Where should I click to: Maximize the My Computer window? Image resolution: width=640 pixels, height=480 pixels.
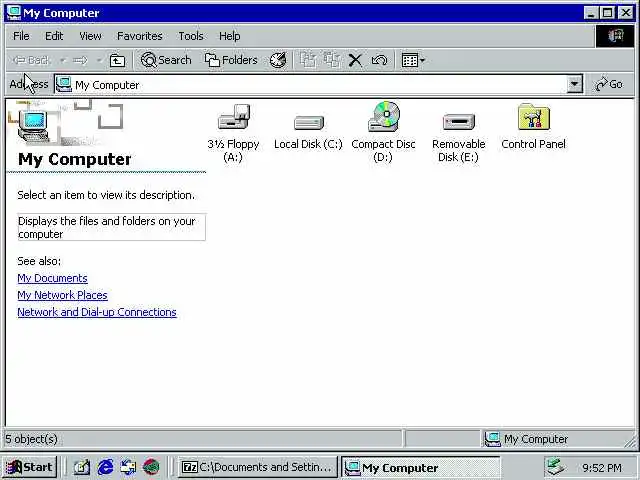607,13
